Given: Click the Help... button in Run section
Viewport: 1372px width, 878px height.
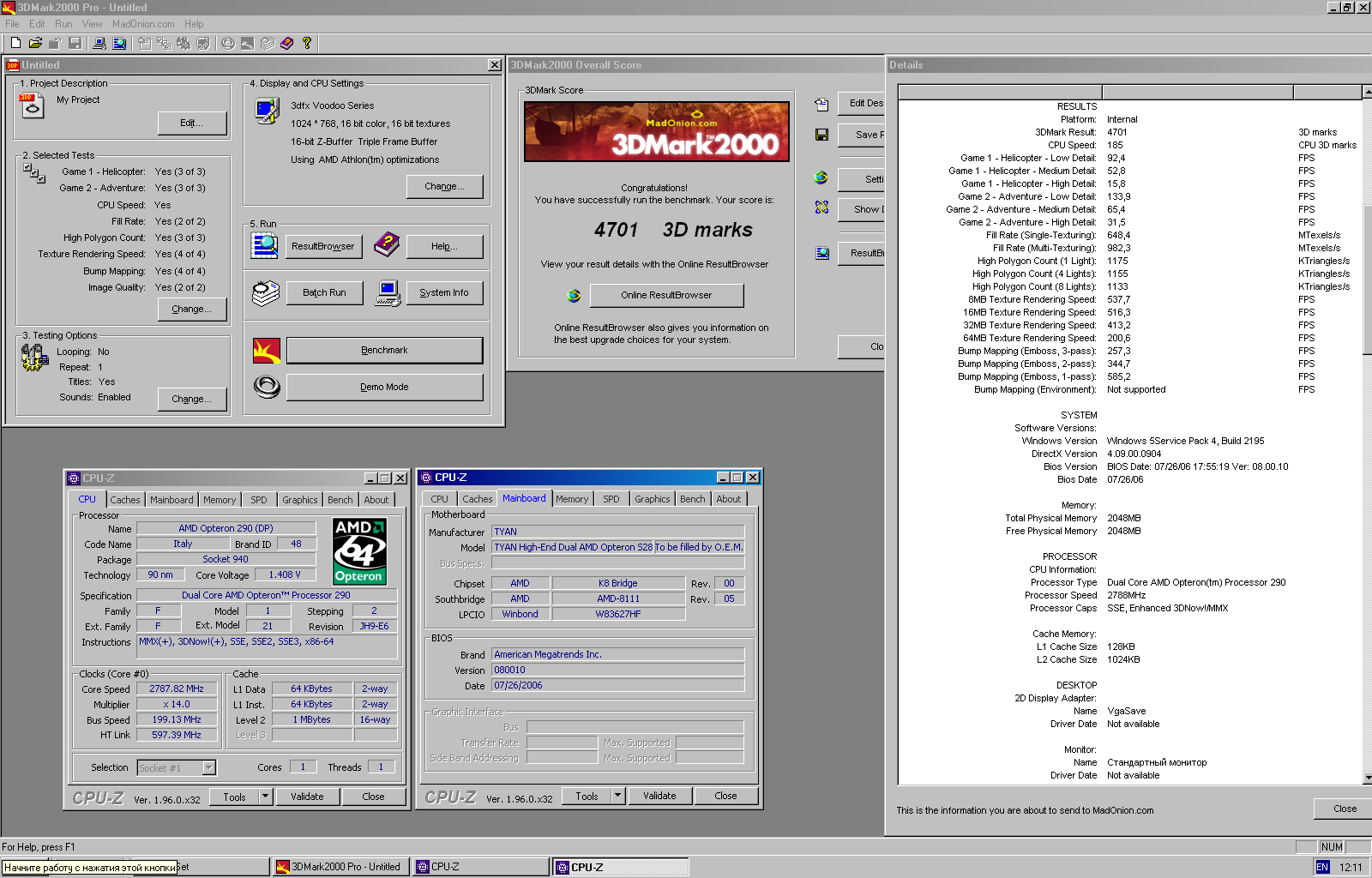Looking at the screenshot, I should [444, 247].
